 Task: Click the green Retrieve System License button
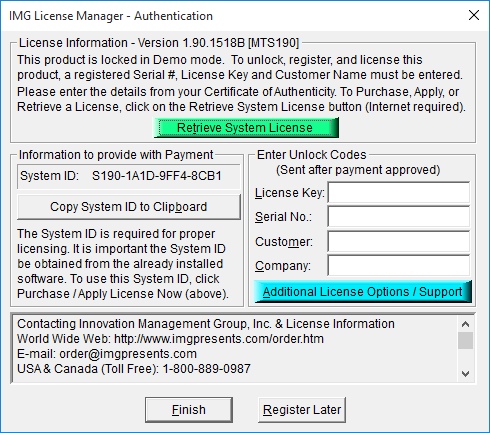pos(246,128)
